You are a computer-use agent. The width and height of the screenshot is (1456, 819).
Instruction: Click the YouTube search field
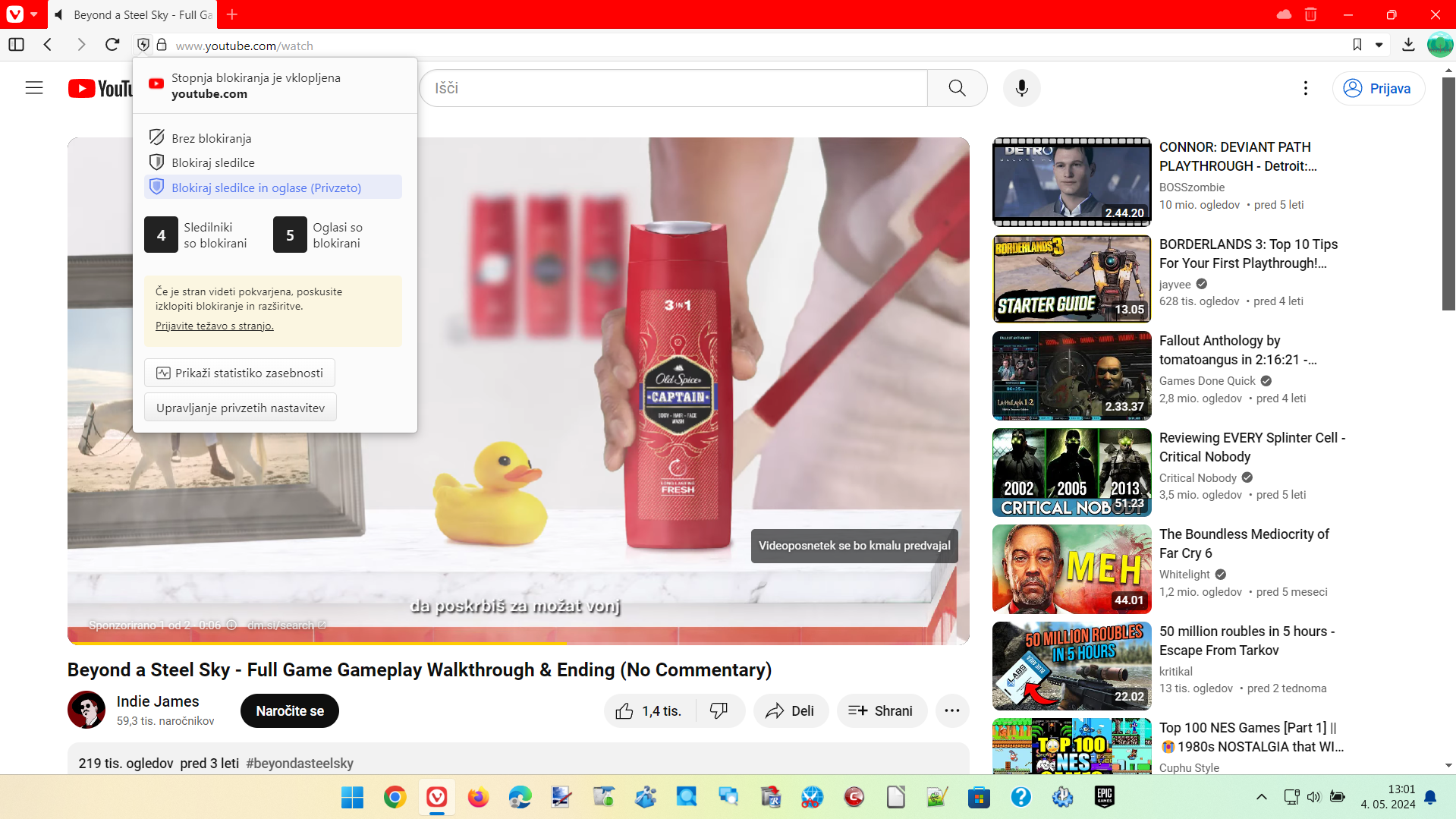673,88
